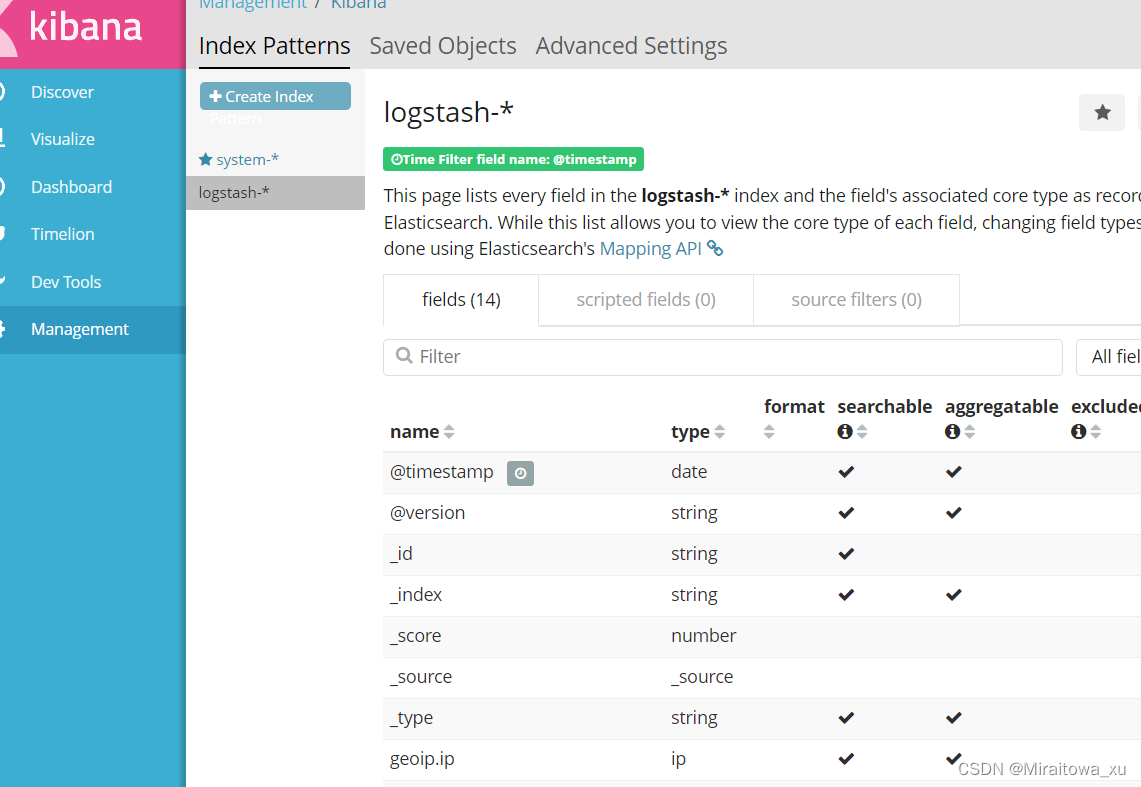Select the source filters (0) tab

pyautogui.click(x=856, y=300)
